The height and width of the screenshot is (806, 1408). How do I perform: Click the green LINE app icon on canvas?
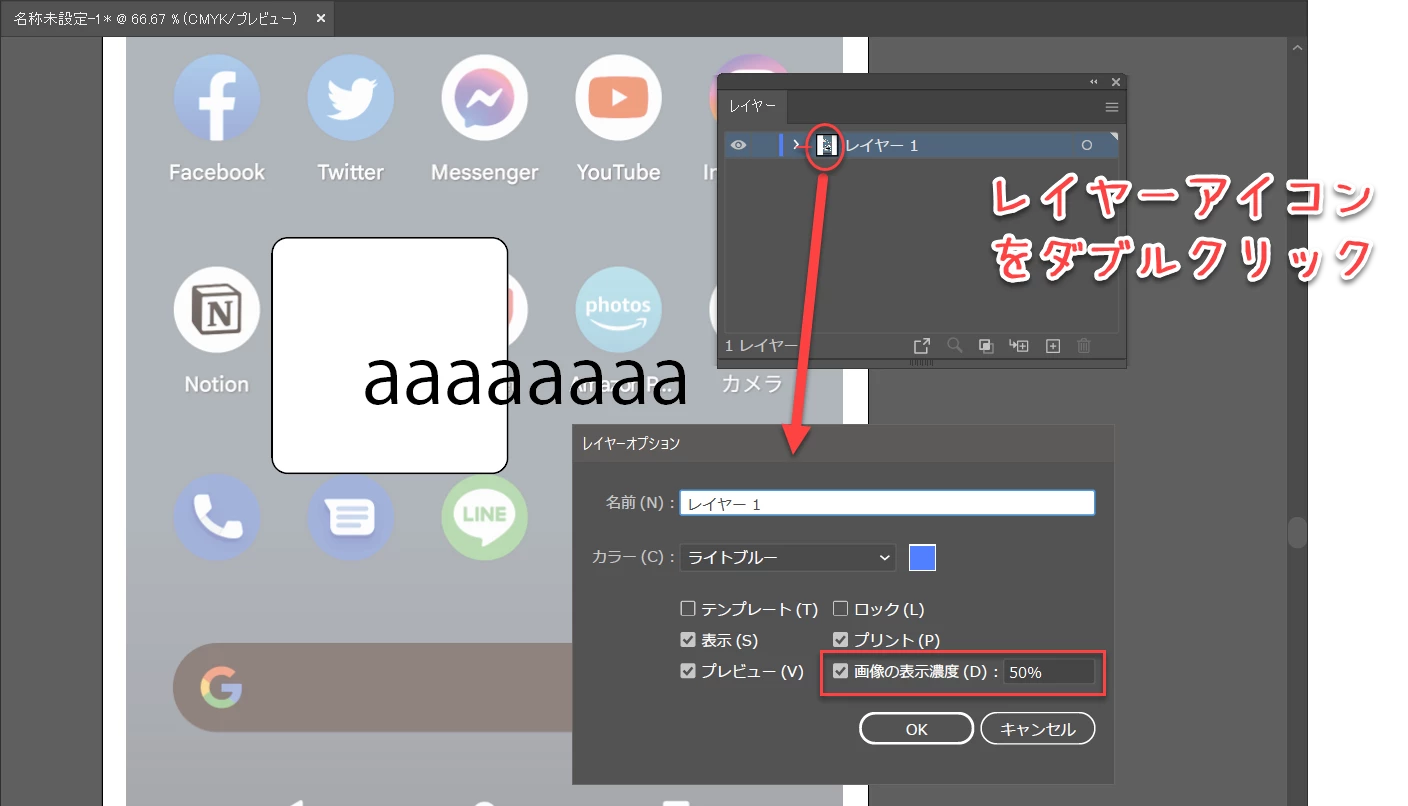pyautogui.click(x=485, y=518)
